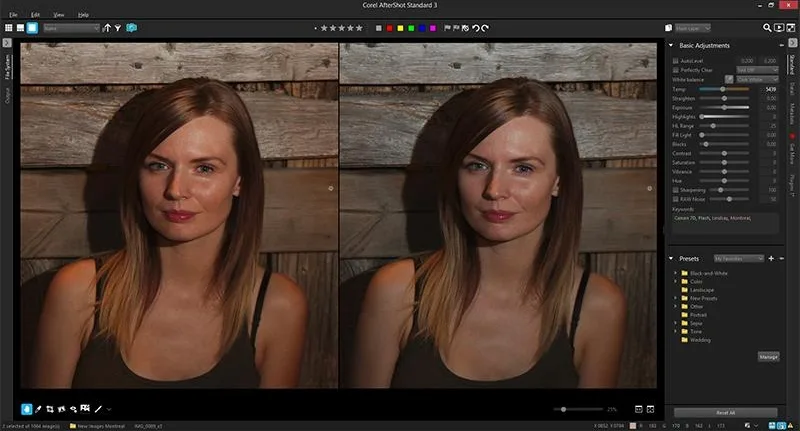Toggle sort direction arrow

[107, 28]
